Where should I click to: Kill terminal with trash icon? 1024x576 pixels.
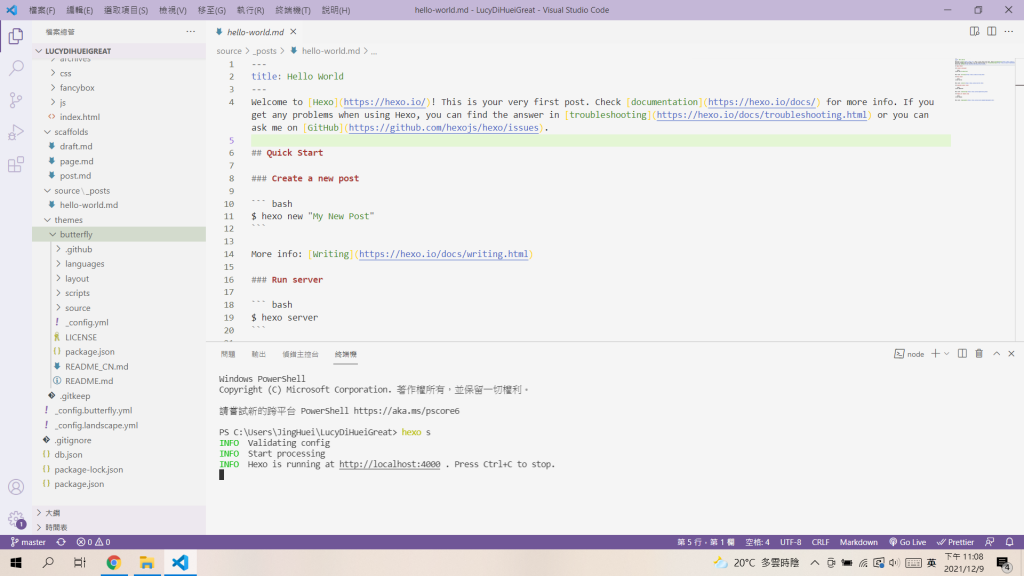pos(979,353)
